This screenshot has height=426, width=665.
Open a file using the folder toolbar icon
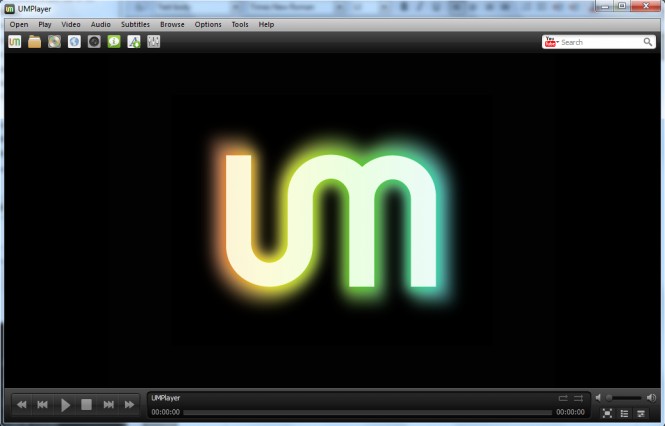click(x=34, y=42)
